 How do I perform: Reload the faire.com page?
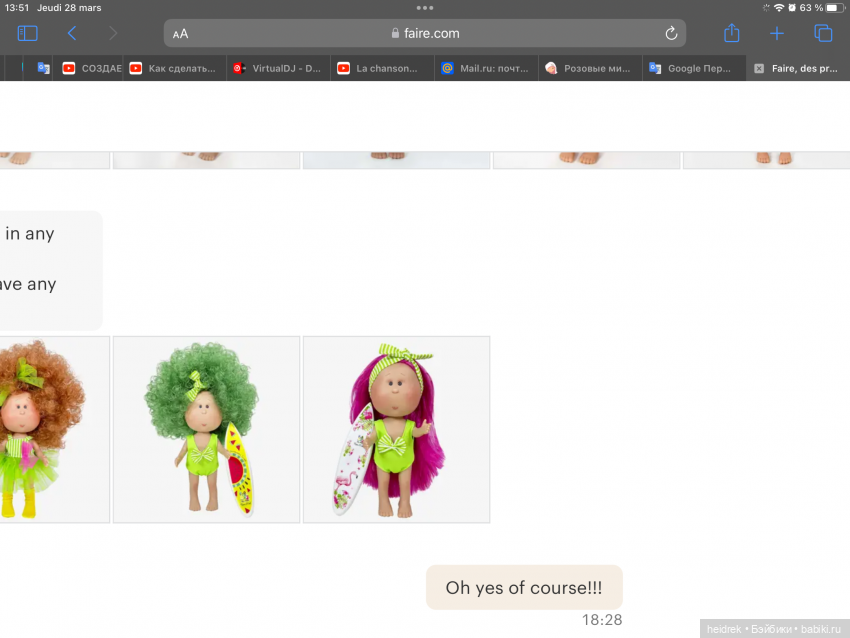click(x=671, y=33)
